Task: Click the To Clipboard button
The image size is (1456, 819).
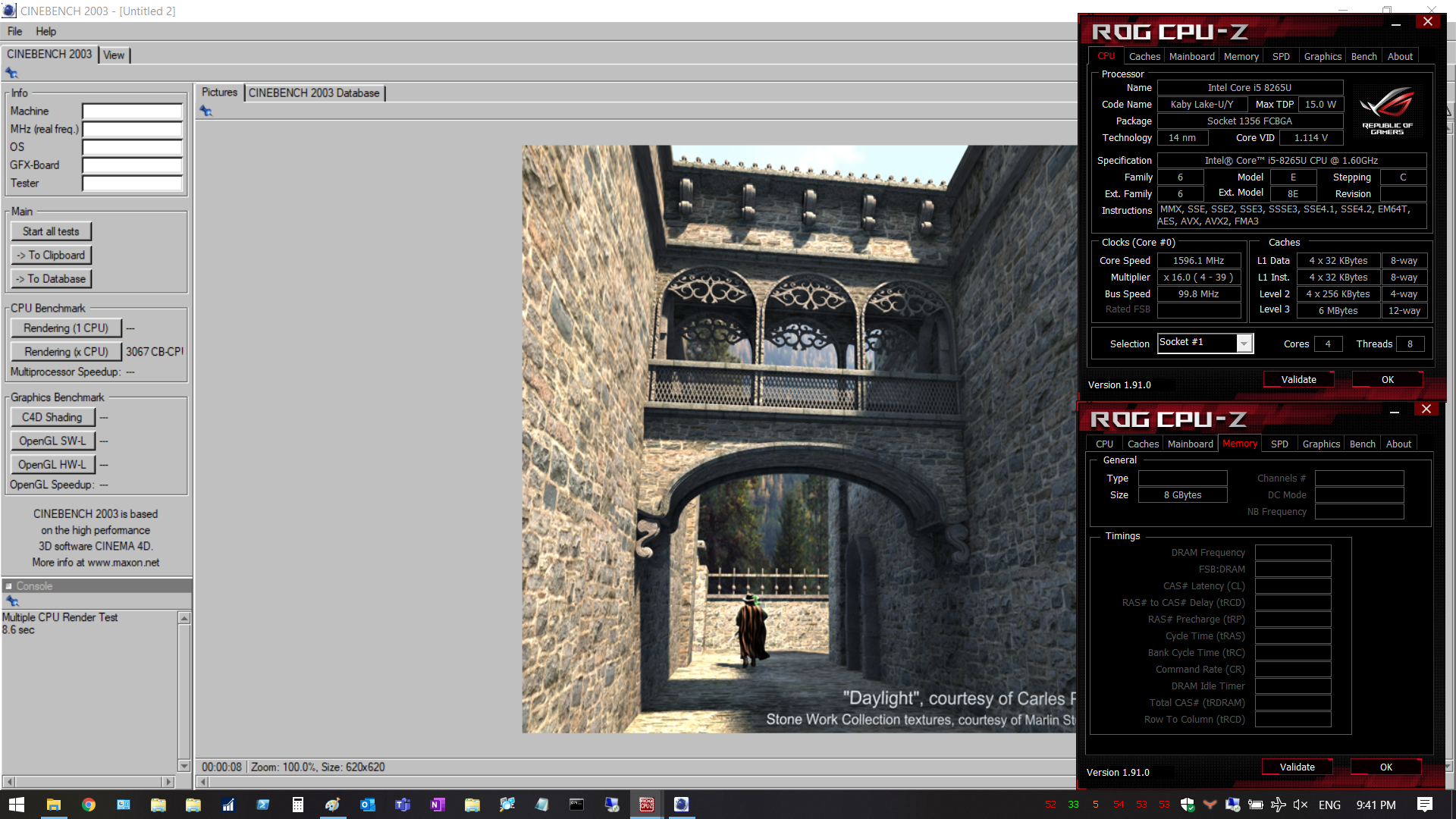Action: pyautogui.click(x=51, y=255)
